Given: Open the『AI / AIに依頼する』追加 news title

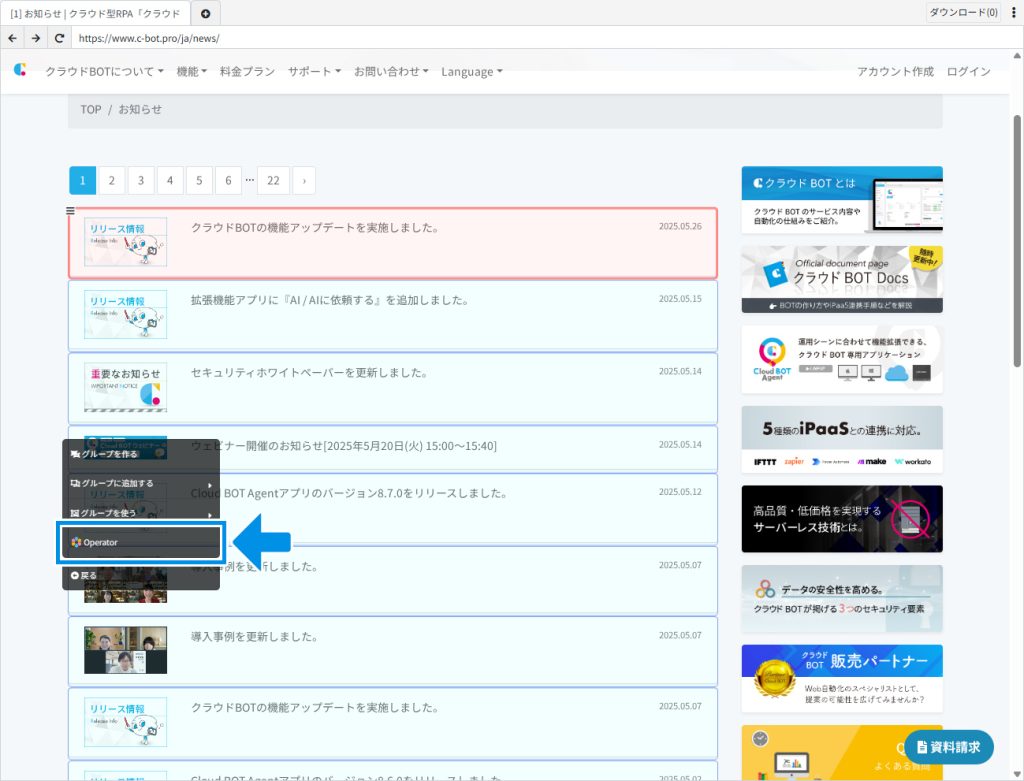Looking at the screenshot, I should 330,300.
